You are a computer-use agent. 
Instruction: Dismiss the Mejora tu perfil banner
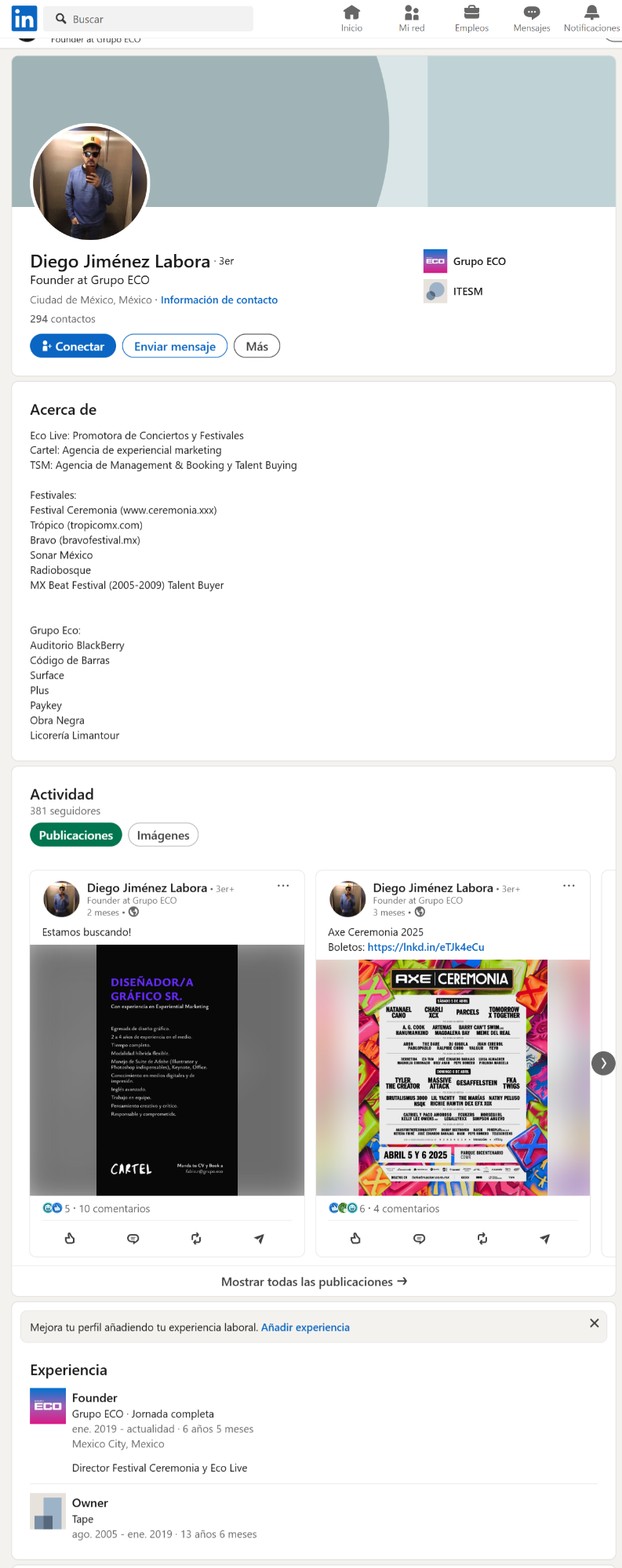594,1323
